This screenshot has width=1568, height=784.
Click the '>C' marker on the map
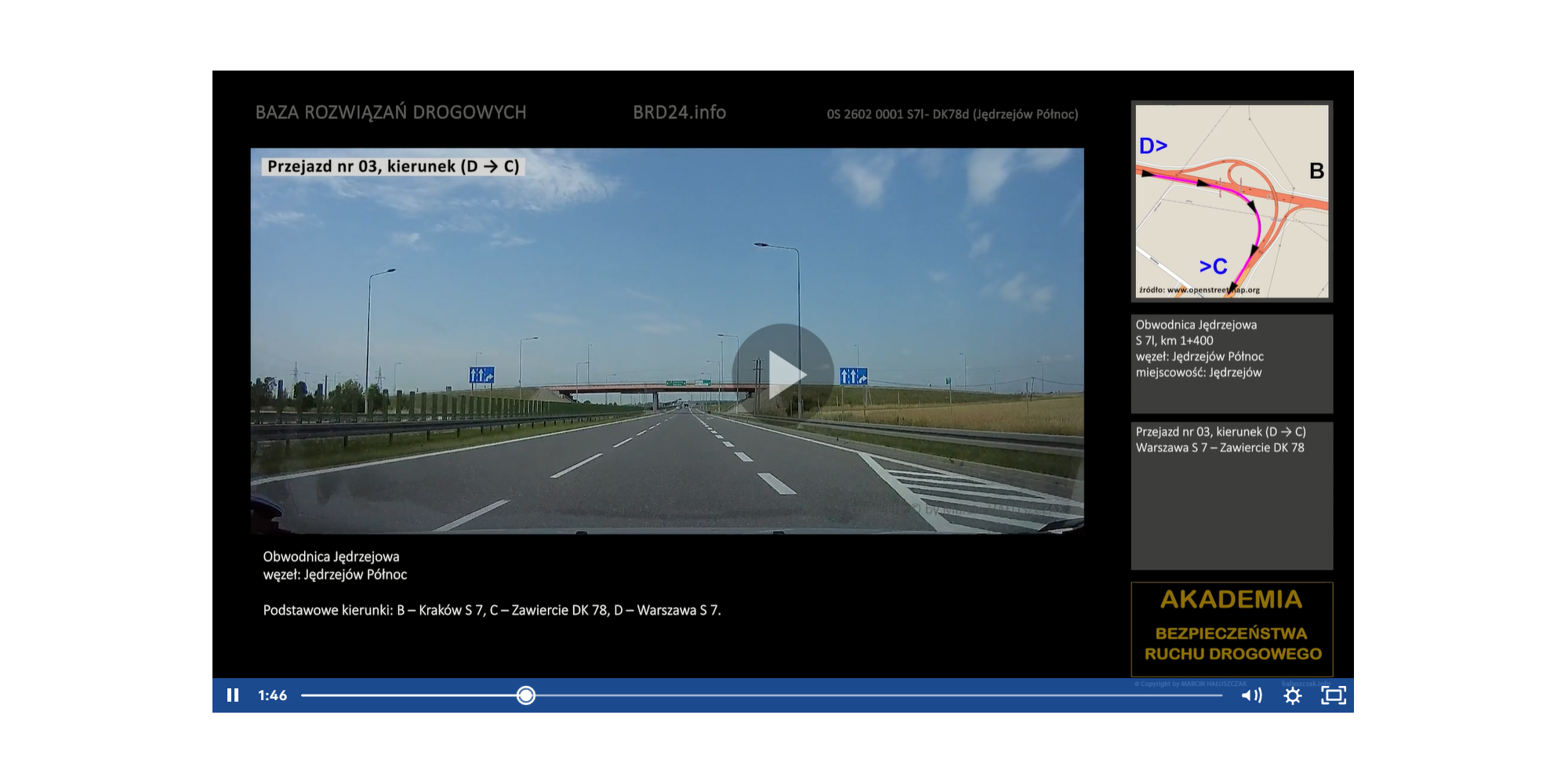click(1214, 267)
